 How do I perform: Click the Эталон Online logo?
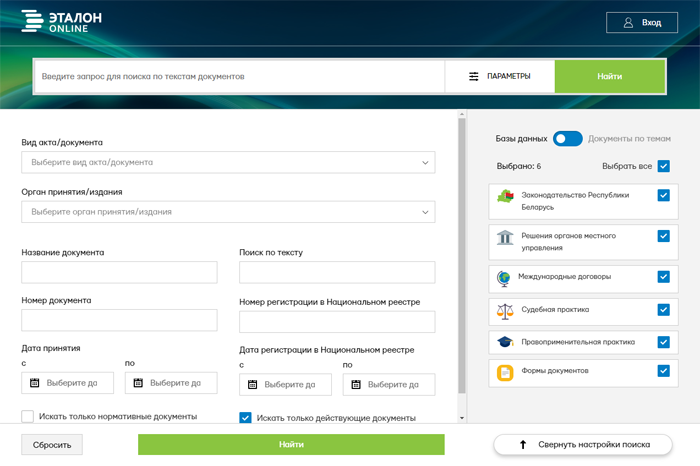coord(61,22)
